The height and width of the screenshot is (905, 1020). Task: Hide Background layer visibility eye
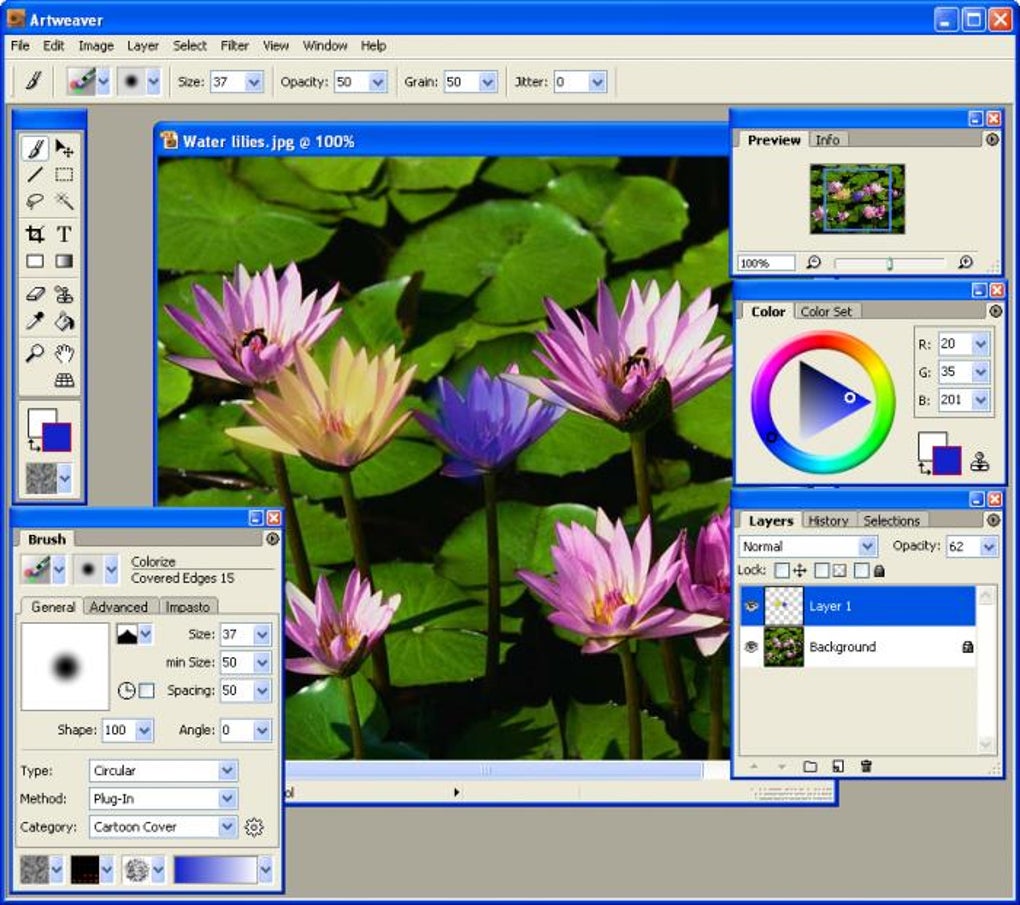(x=751, y=647)
